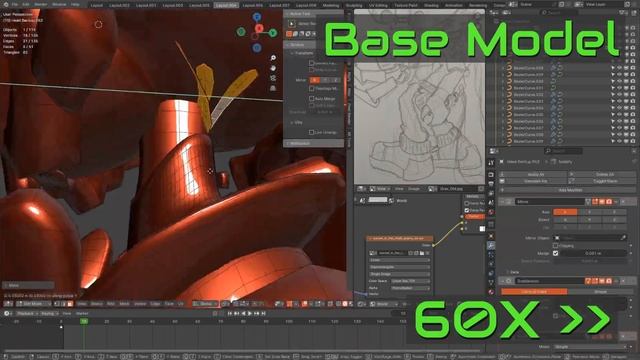640x360 pixels.
Task: Open the Render menu
Action: coord(41,4)
